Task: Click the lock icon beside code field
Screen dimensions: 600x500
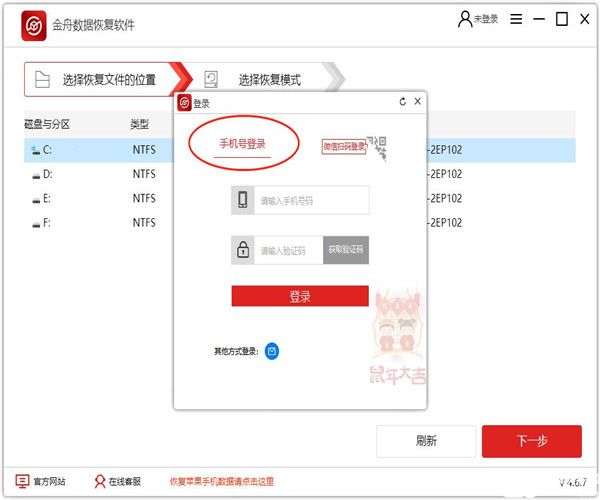Action: pos(243,250)
